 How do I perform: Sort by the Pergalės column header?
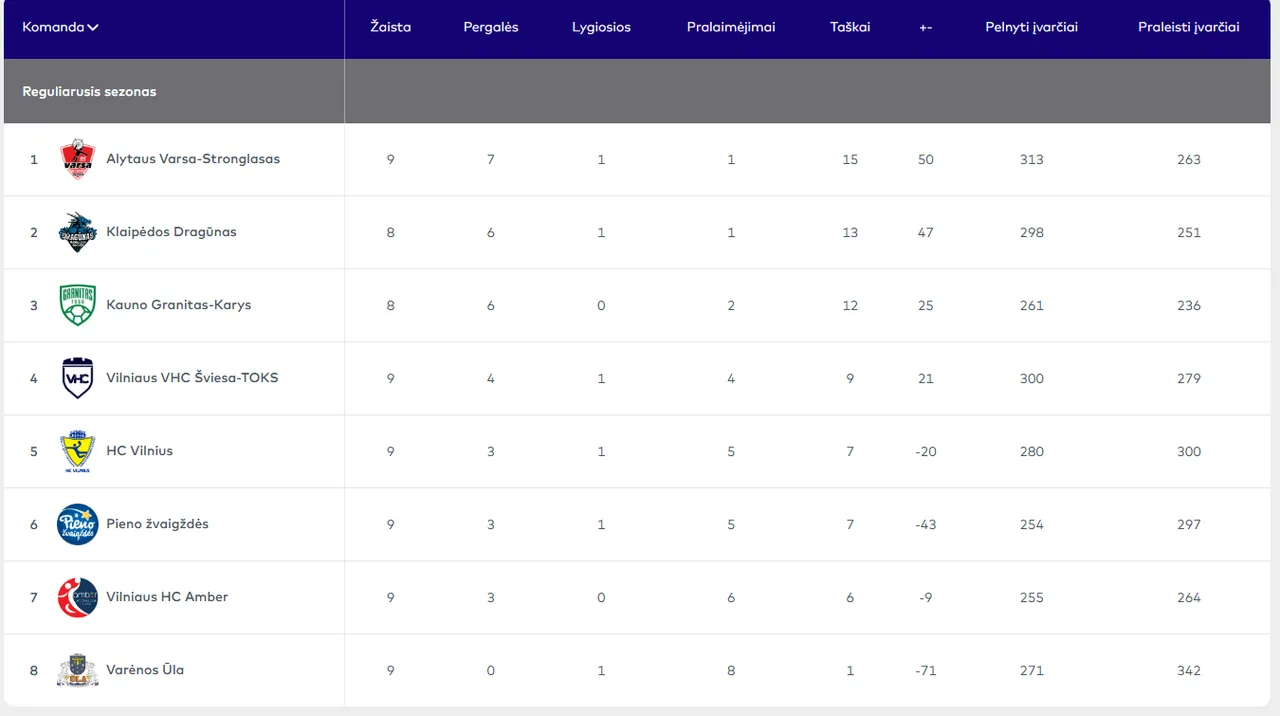490,27
